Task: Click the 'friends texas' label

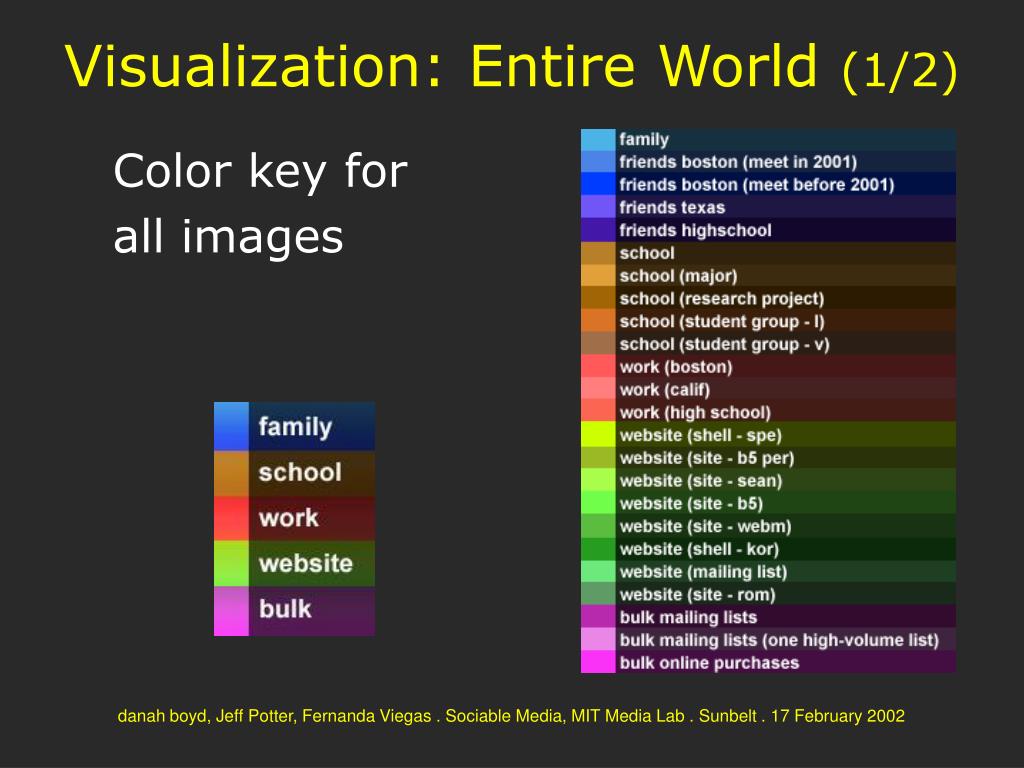Action: click(672, 208)
